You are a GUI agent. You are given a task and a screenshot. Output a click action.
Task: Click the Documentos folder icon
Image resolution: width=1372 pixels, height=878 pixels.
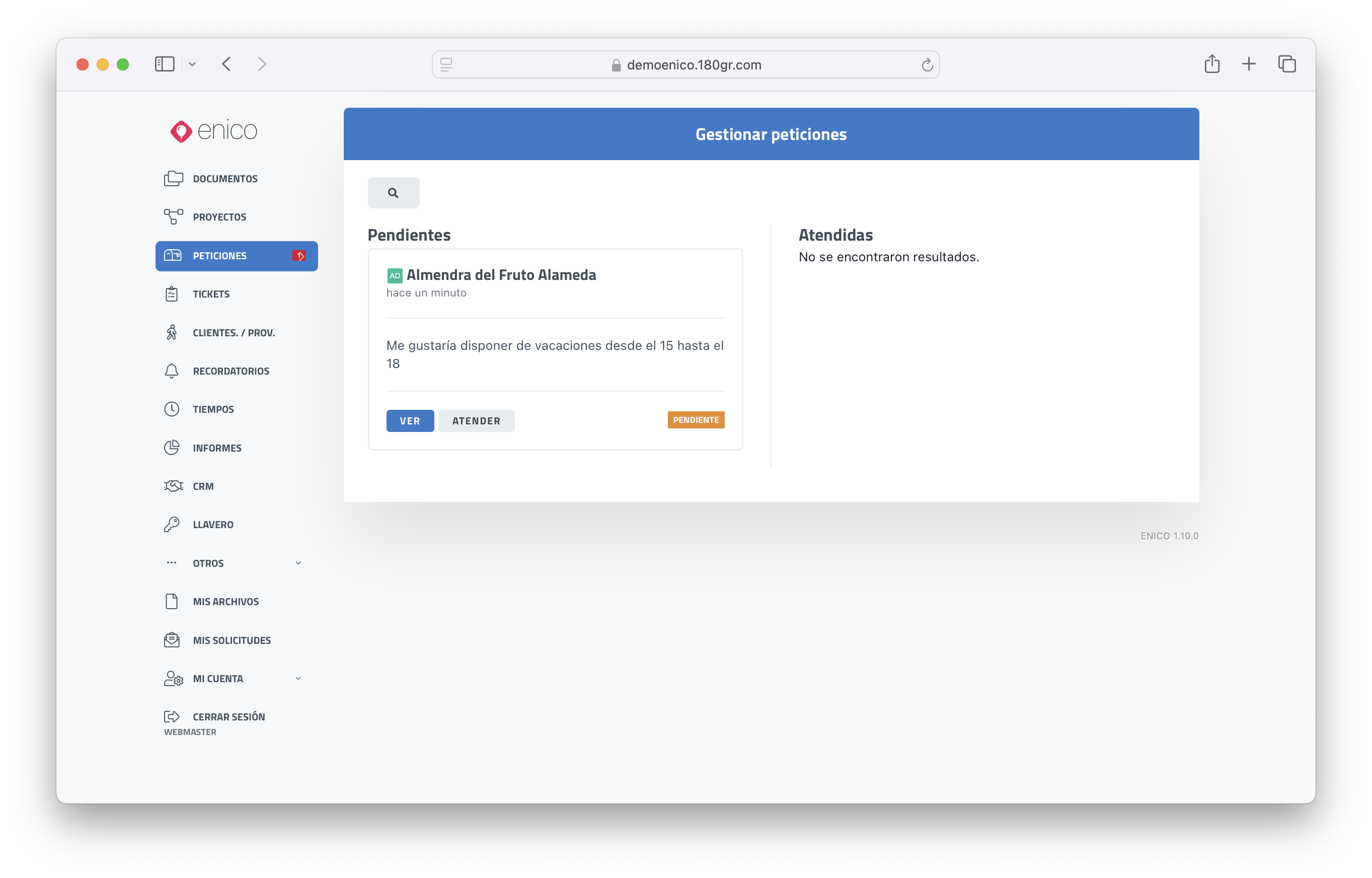(x=173, y=178)
